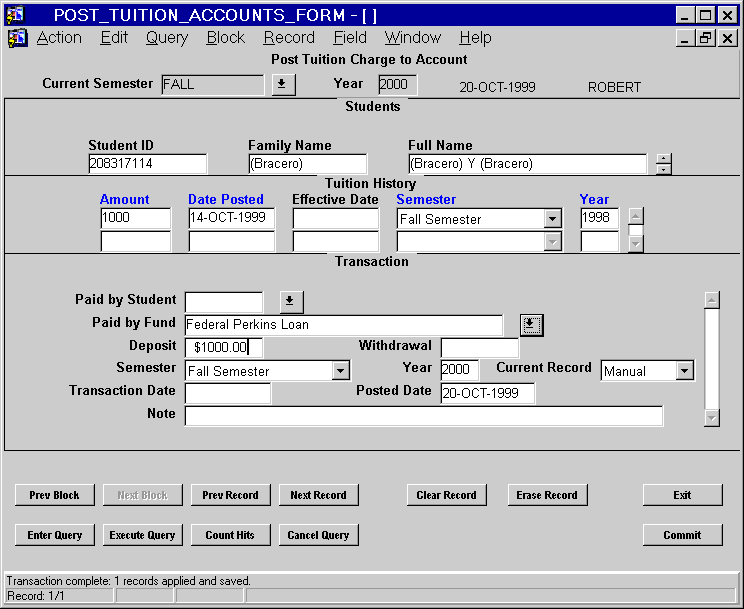The image size is (744, 609).
Task: Click the Family Name field
Action: point(307,164)
